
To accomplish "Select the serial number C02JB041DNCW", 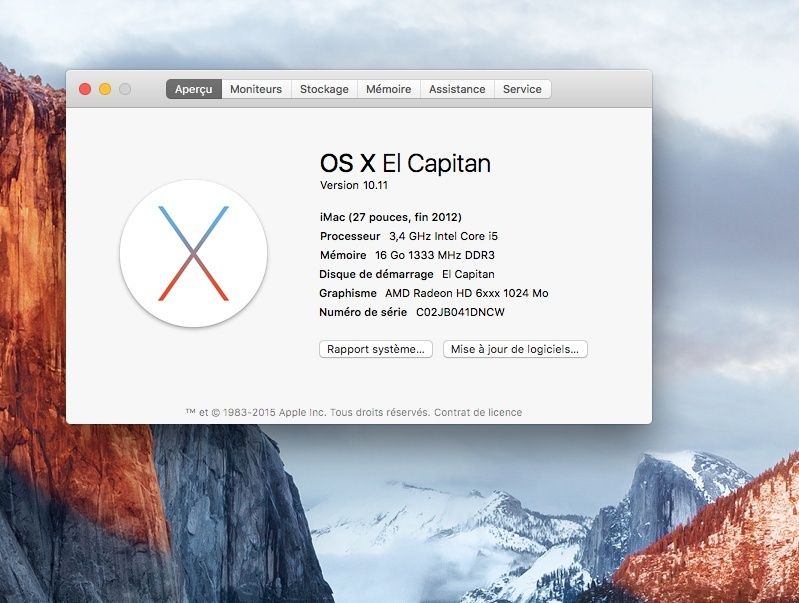I will pos(460,312).
